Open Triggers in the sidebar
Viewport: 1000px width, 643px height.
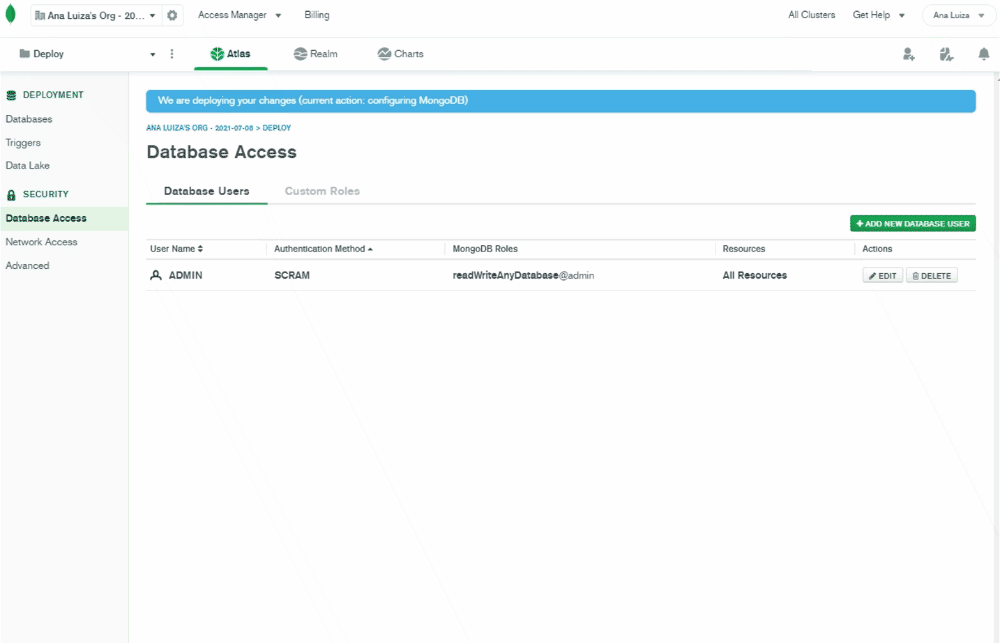tap(23, 143)
